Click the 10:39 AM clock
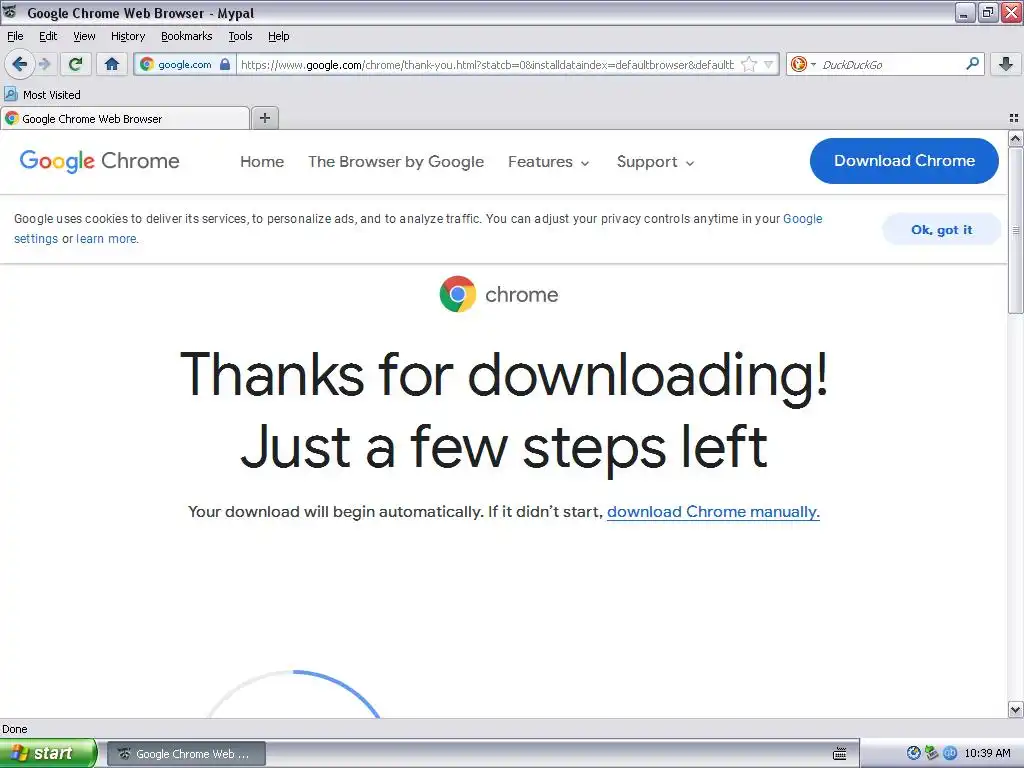This screenshot has height=768, width=1024. click(x=987, y=753)
